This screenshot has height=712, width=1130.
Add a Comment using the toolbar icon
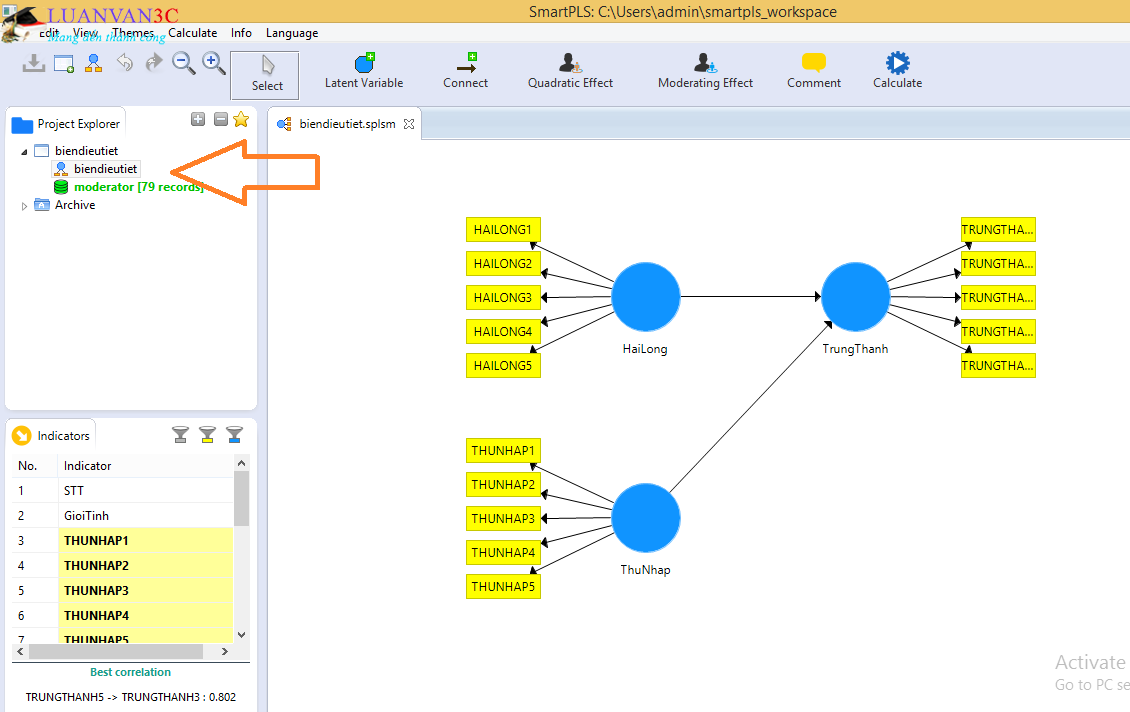814,64
